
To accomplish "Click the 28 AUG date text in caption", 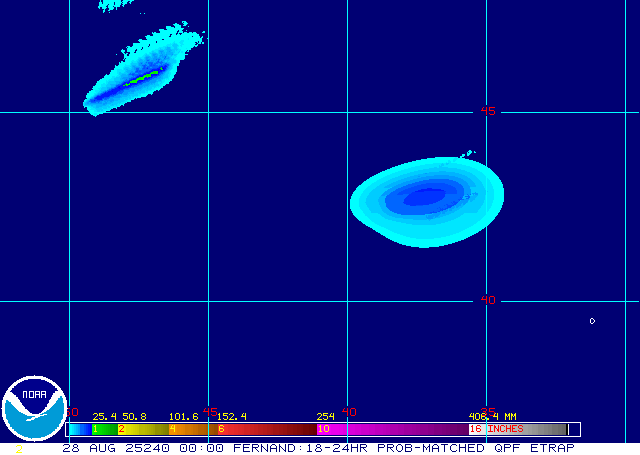I will [x=84, y=448].
